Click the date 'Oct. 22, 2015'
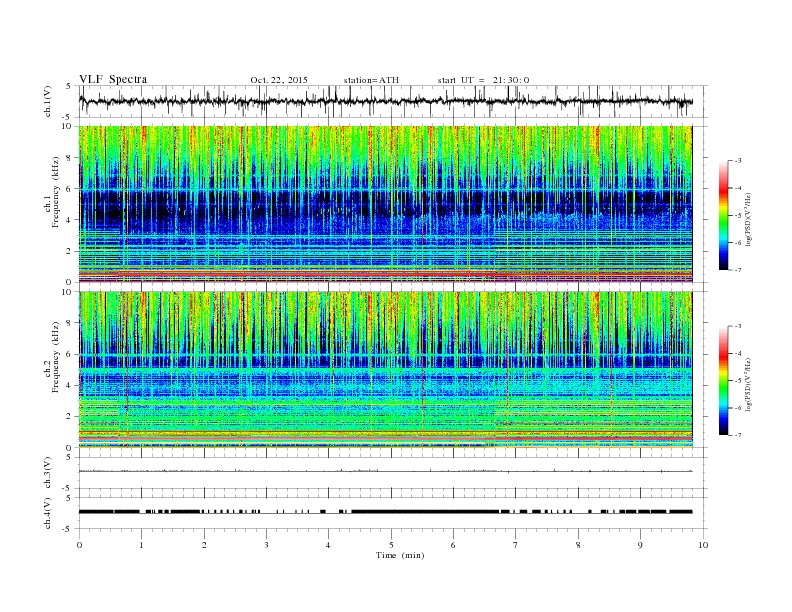This screenshot has height=612, width=792. pyautogui.click(x=279, y=80)
